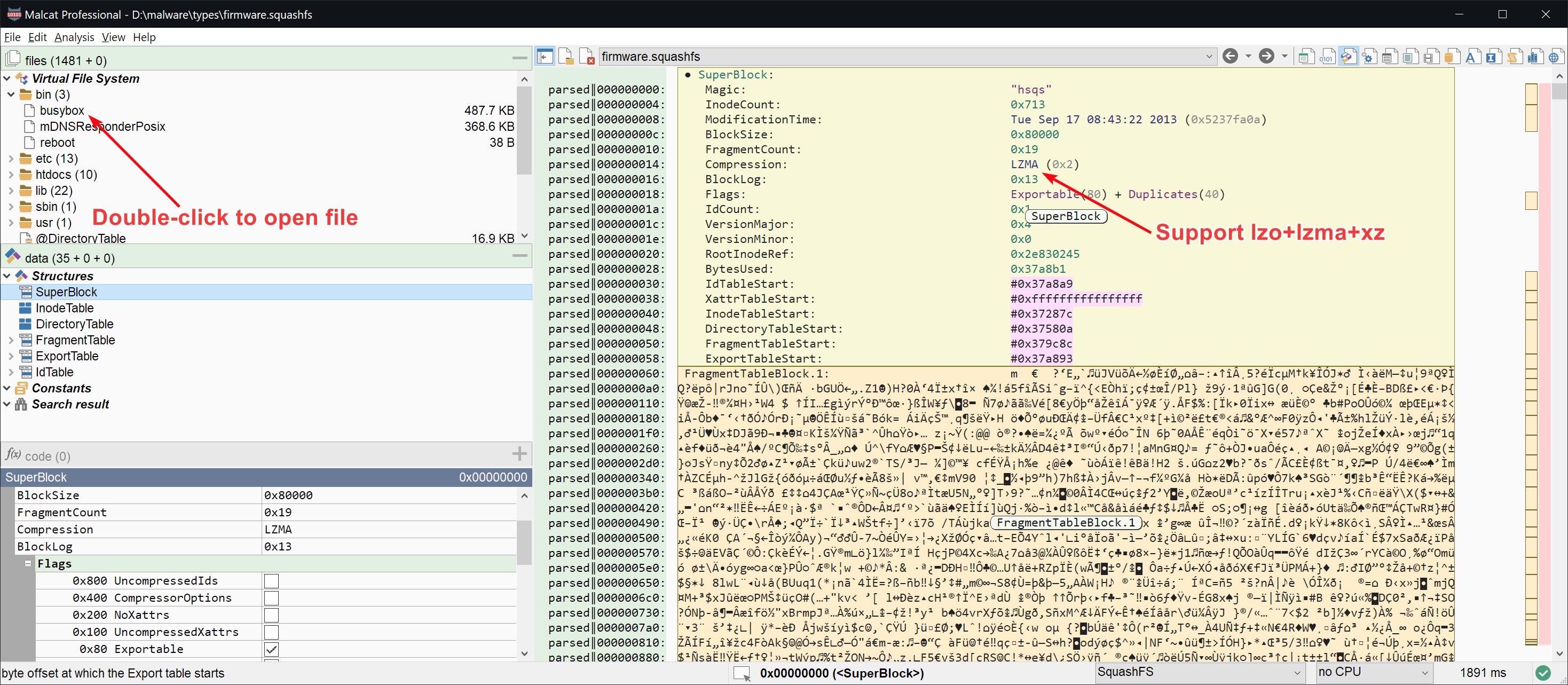This screenshot has height=685, width=1568.
Task: Collapse data panel using minus icon
Action: click(519, 256)
